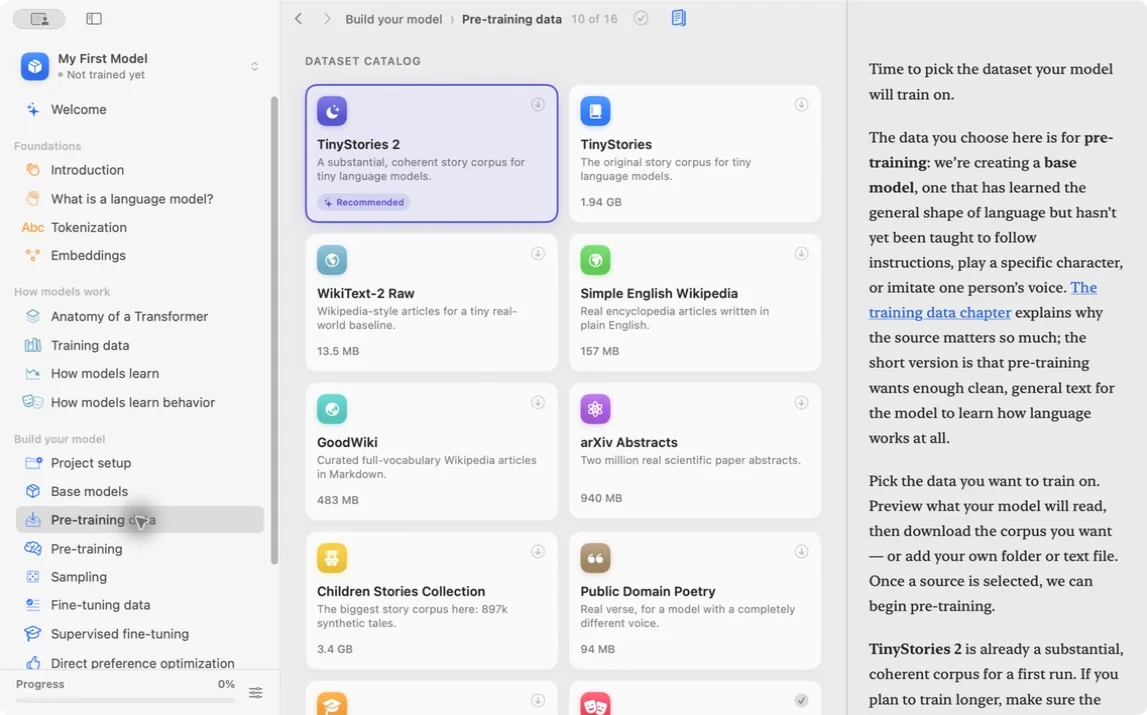Click the My First Model cube icon
Viewport: 1147px width, 715px height.
coord(34,66)
